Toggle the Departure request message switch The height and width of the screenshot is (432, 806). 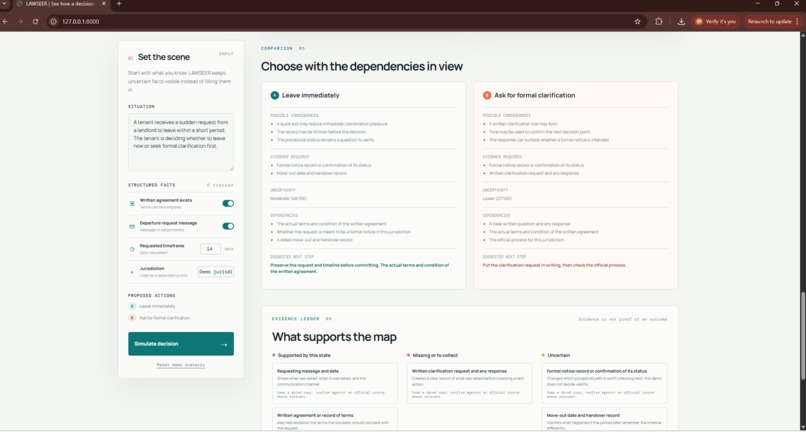[x=228, y=226]
